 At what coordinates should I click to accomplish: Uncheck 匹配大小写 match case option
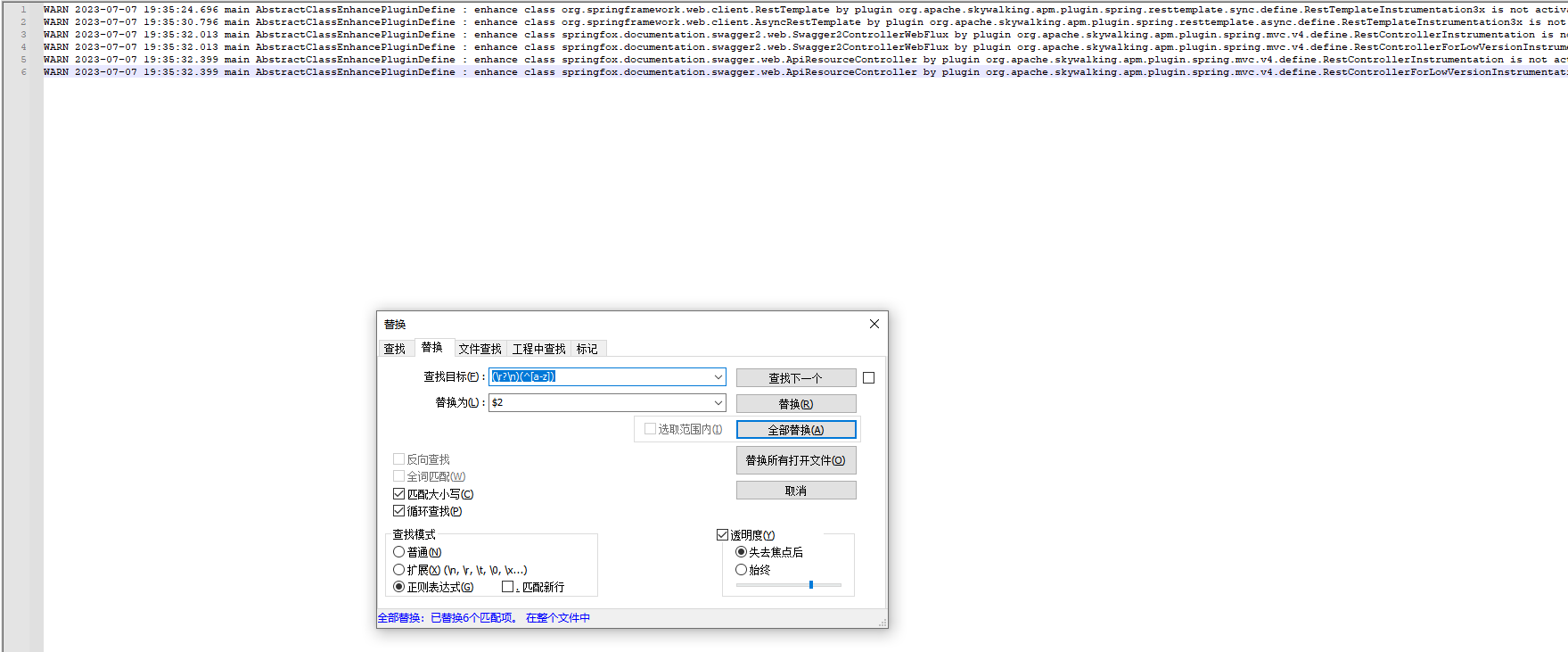tap(399, 494)
